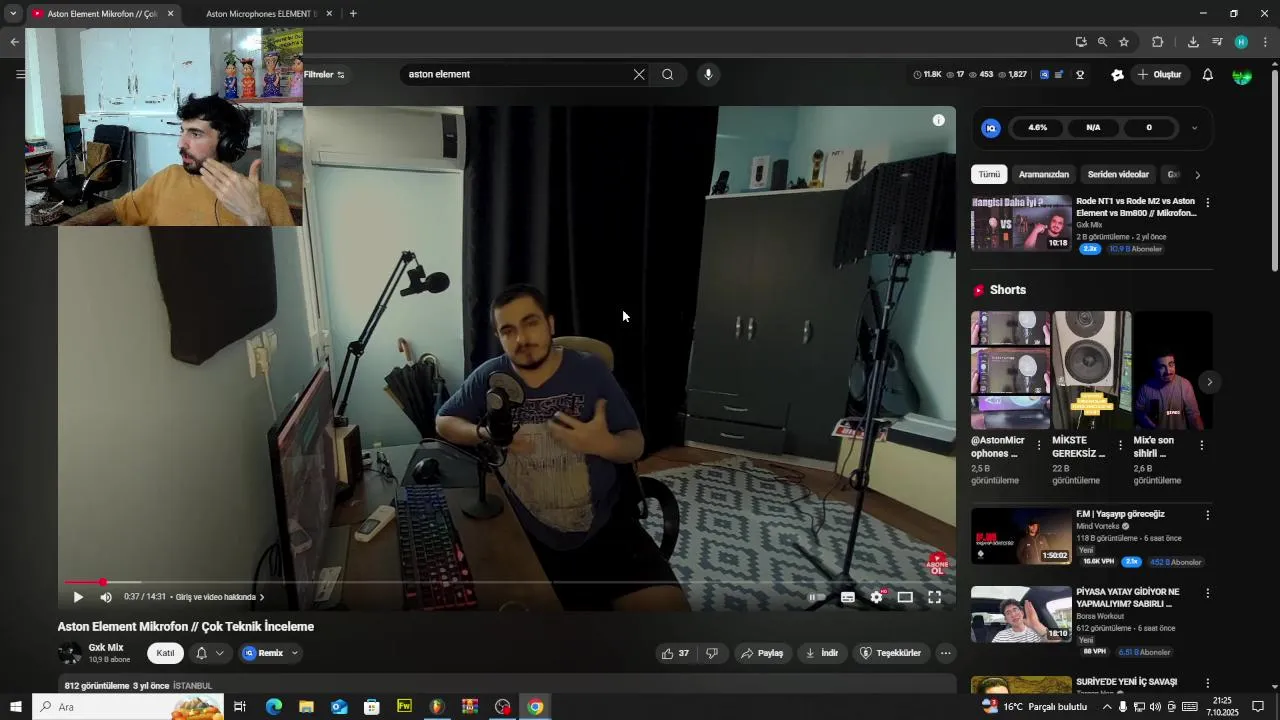Play the Aston Element video

pyautogui.click(x=78, y=597)
